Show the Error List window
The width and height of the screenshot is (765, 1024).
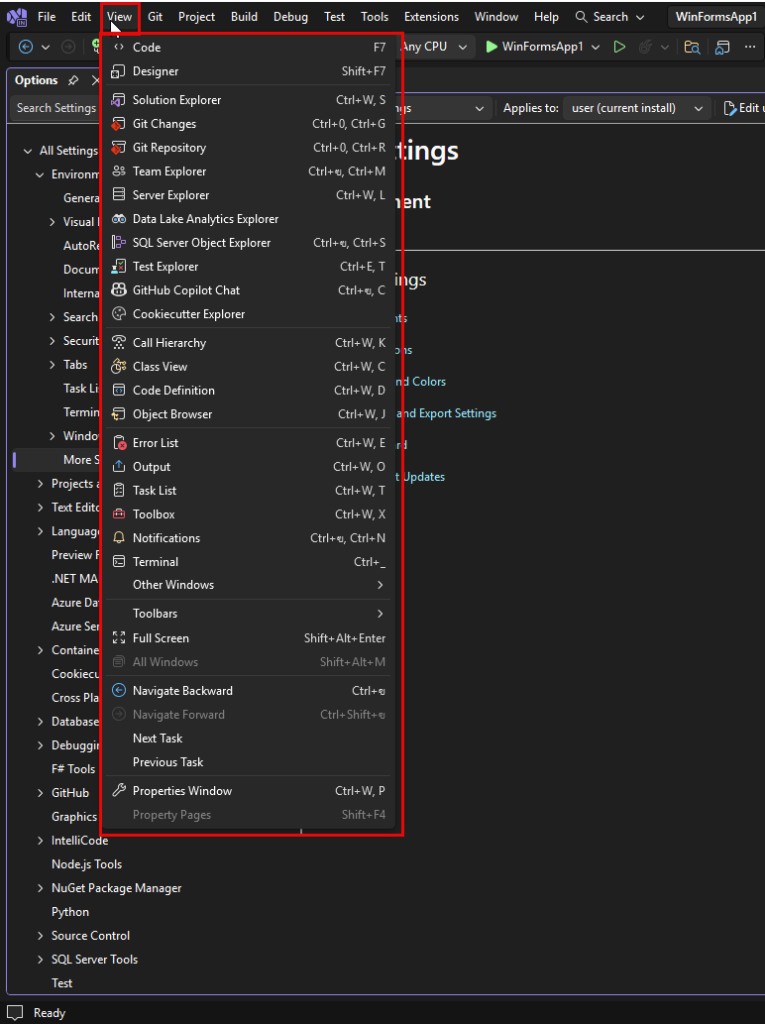[248, 443]
